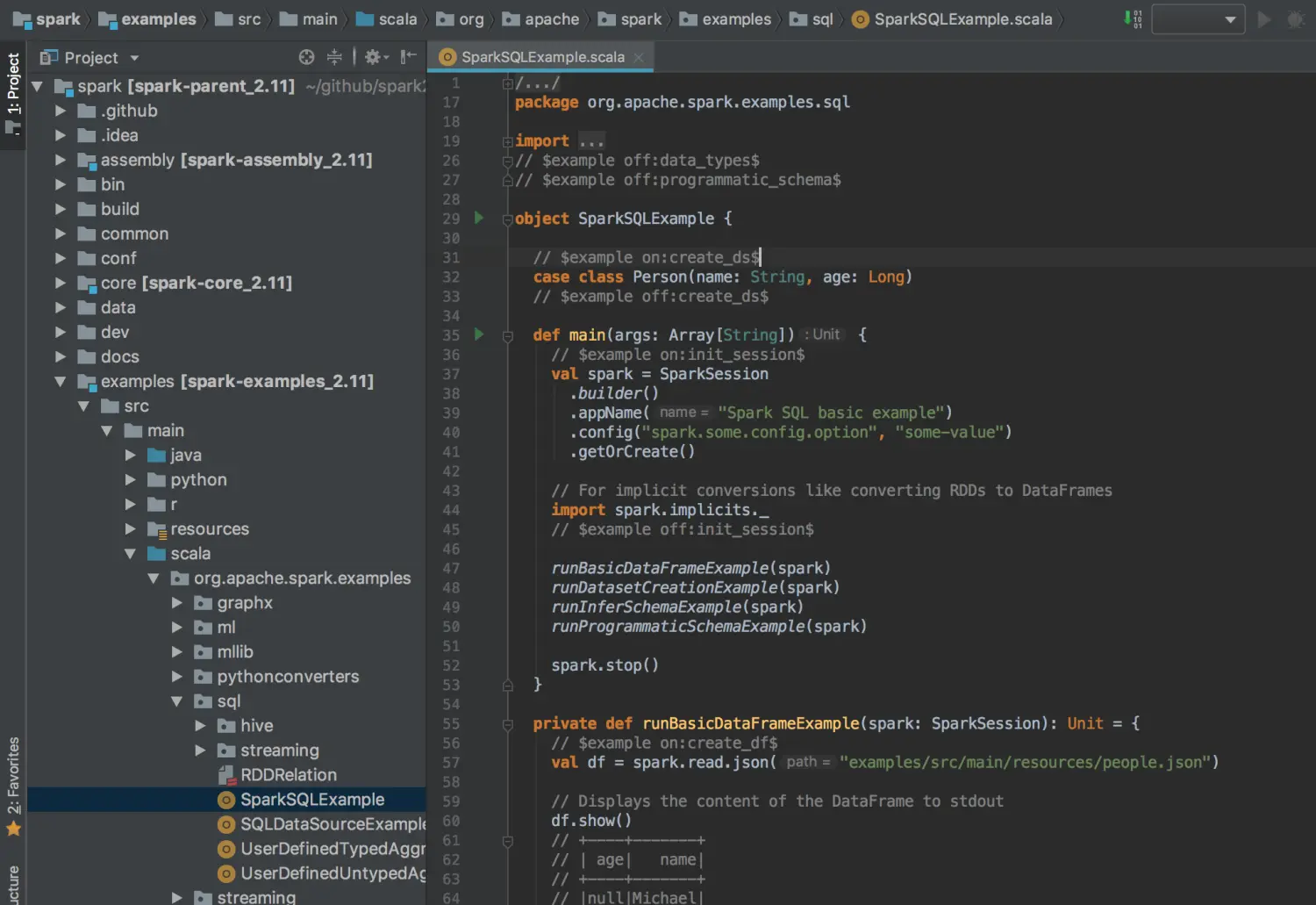
Task: Open the 2: Favorites tool window tab
Action: point(13,786)
